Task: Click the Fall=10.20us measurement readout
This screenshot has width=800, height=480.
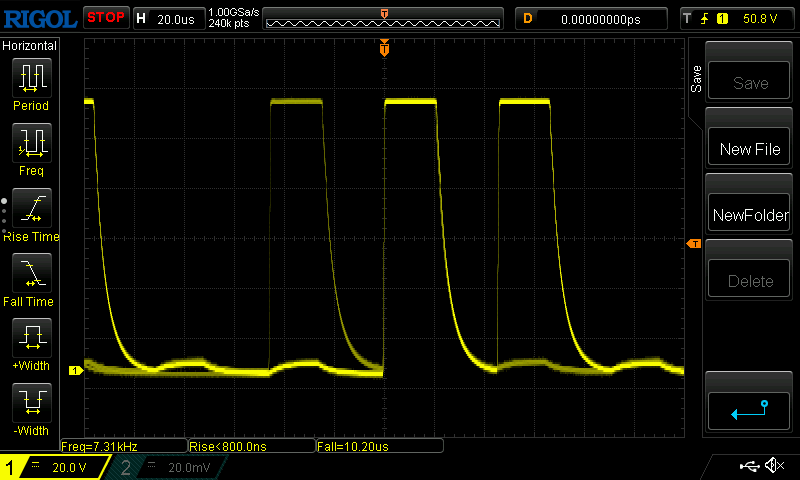Action: [x=377, y=446]
